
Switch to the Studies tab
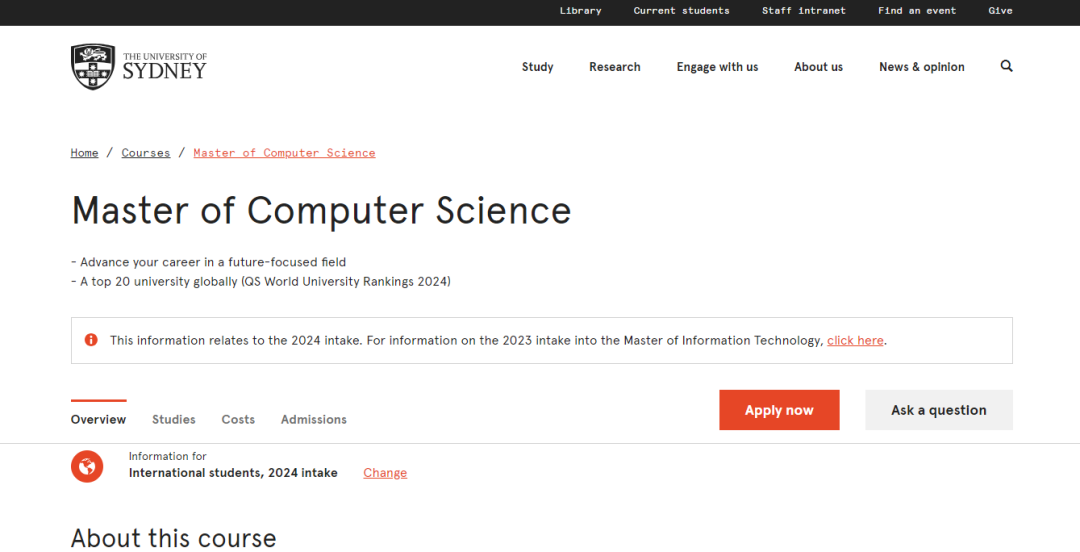[173, 420]
